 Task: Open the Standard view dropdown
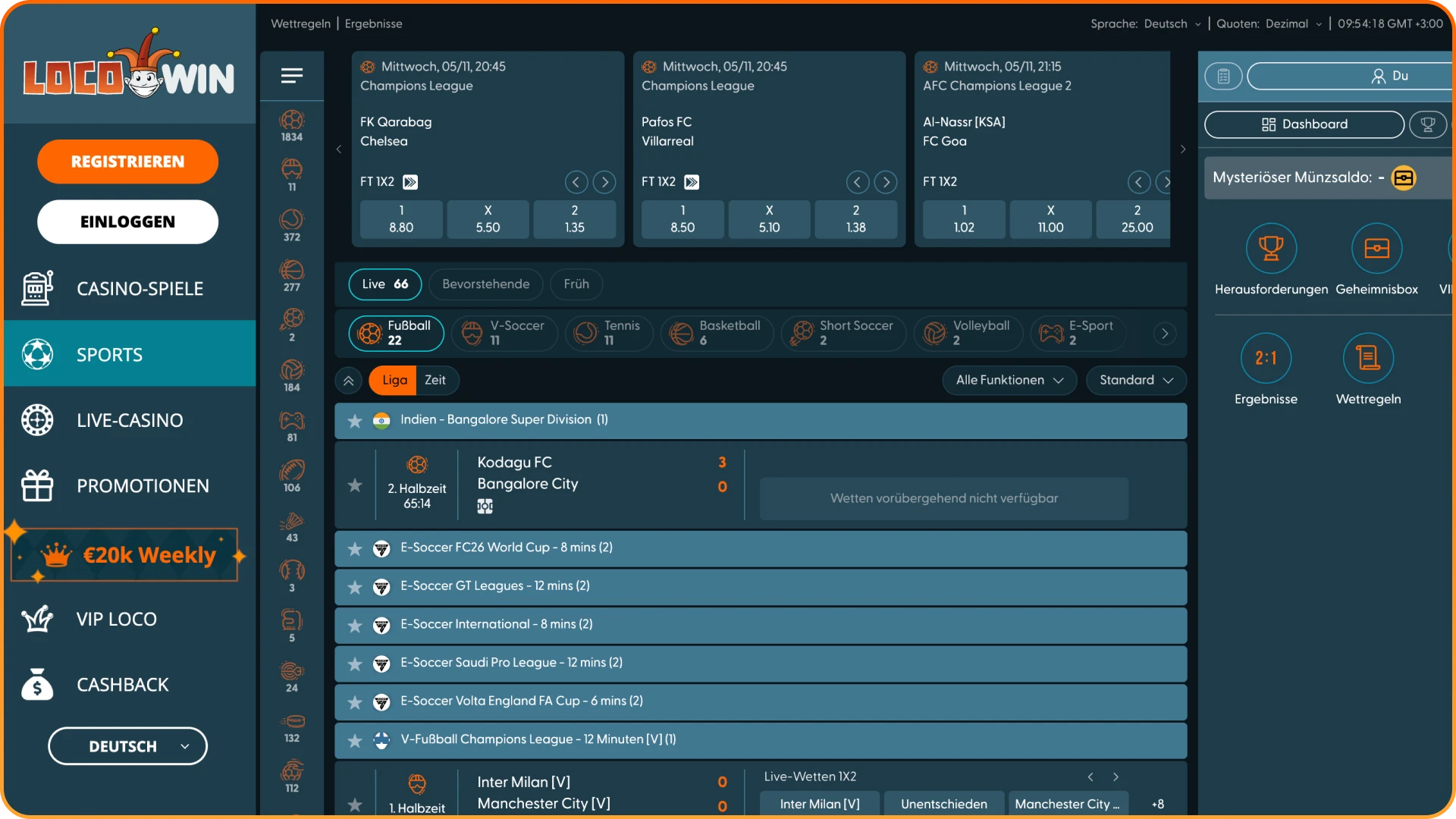(x=1136, y=380)
